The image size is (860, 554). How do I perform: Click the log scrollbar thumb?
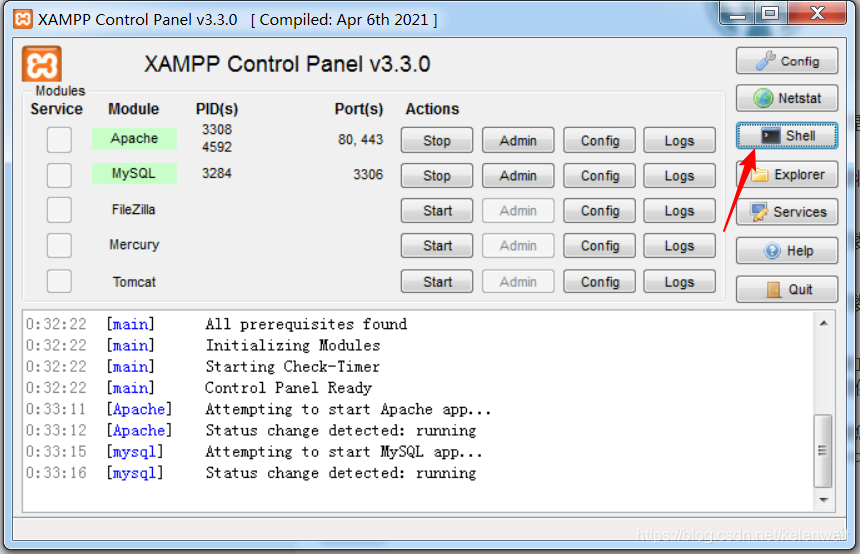pos(823,451)
